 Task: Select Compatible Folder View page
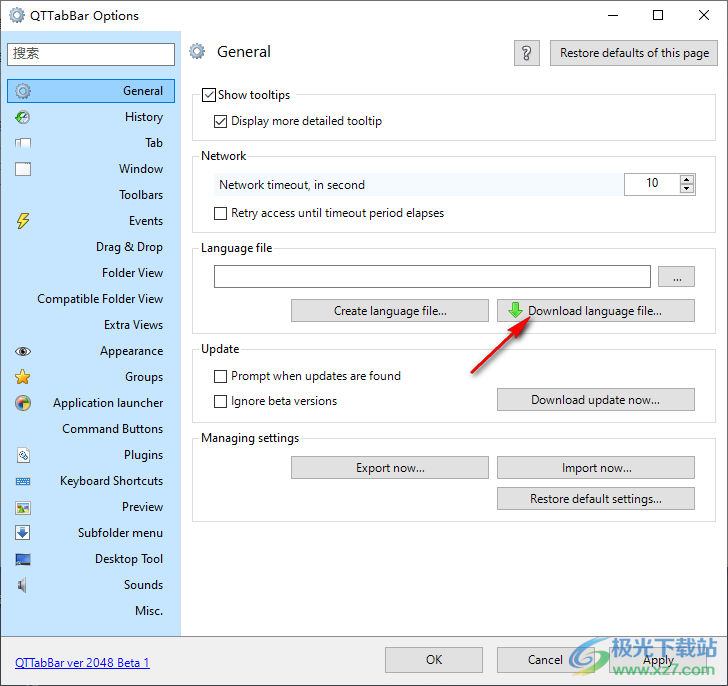coord(100,299)
